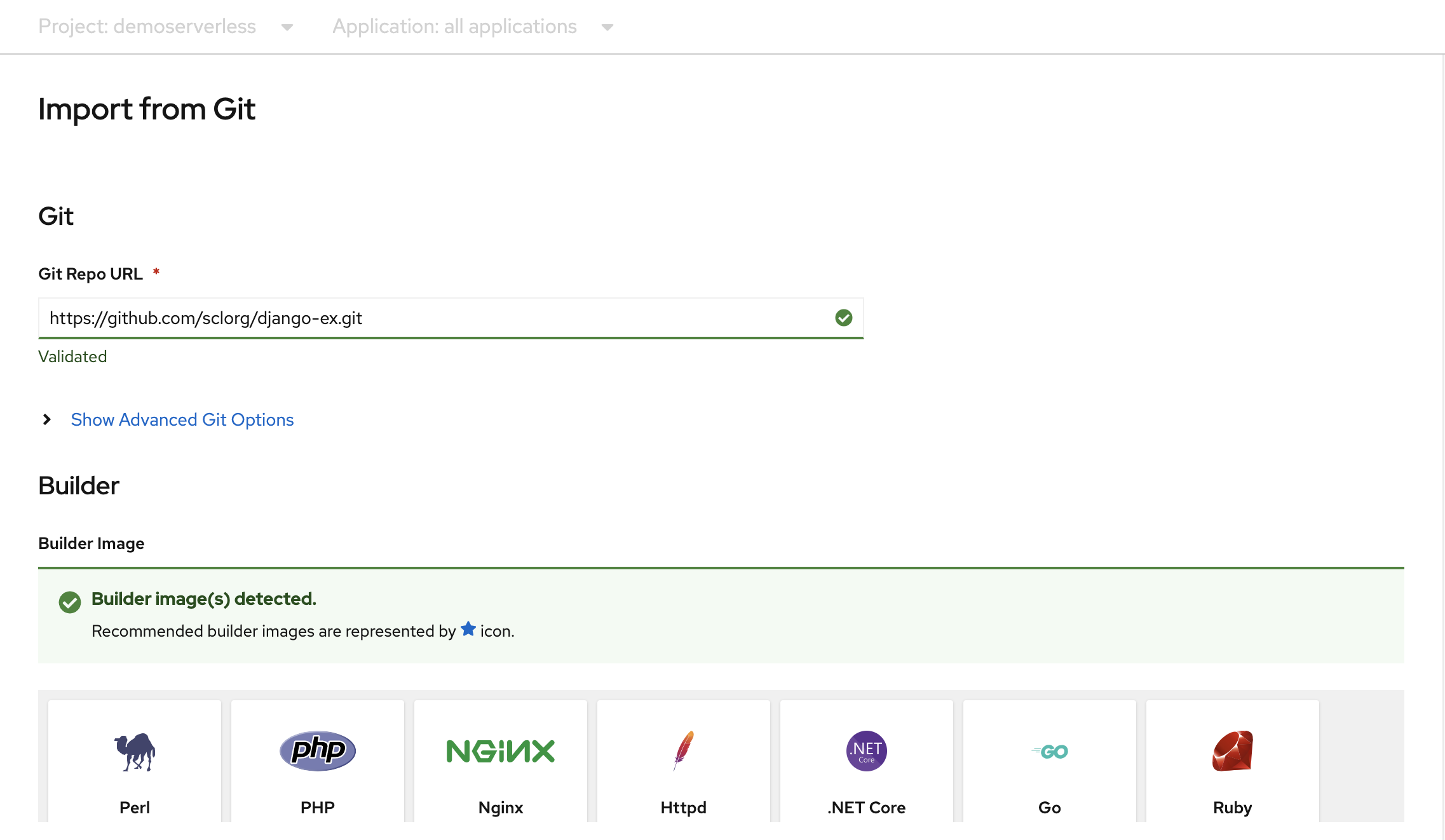The height and width of the screenshot is (840, 1445).
Task: Click the Show Advanced Git Options link
Action: click(x=182, y=419)
